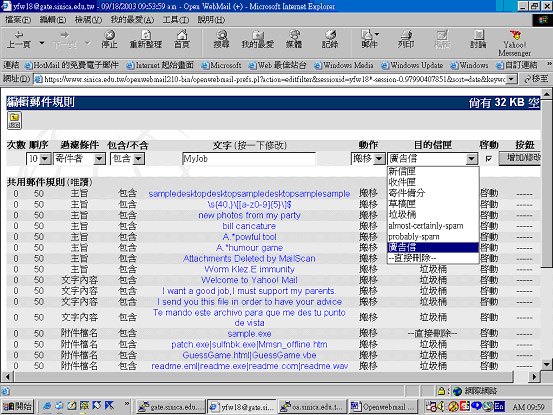The image size is (553, 415).
Task: Open History (記錄) toolbar icon
Action: pyautogui.click(x=330, y=39)
